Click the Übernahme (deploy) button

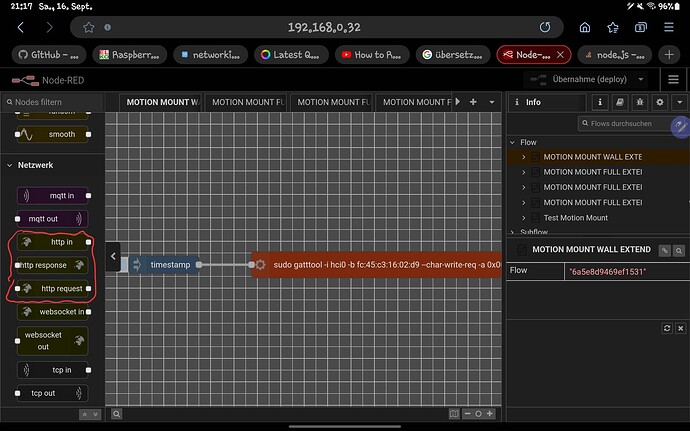click(x=579, y=80)
